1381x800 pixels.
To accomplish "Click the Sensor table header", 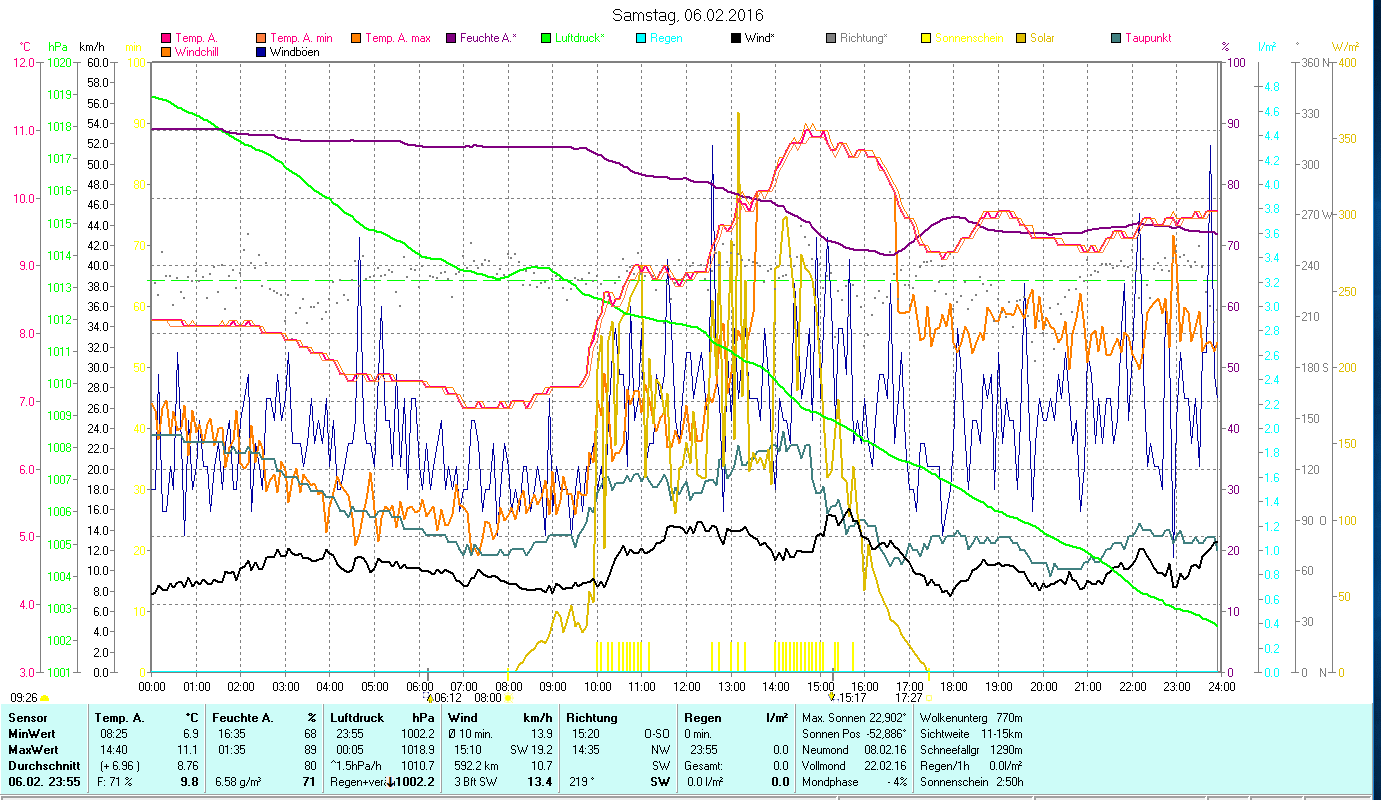I will pos(26,718).
